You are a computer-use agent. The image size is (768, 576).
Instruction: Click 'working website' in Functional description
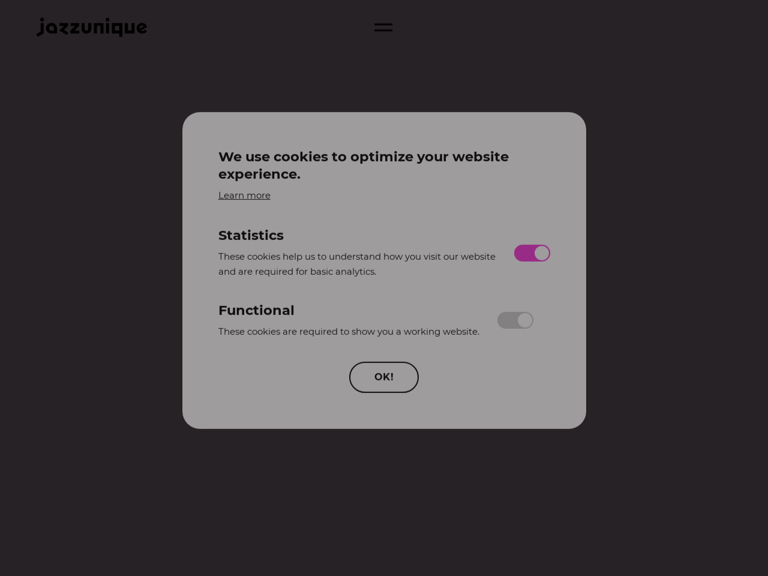pos(441,332)
